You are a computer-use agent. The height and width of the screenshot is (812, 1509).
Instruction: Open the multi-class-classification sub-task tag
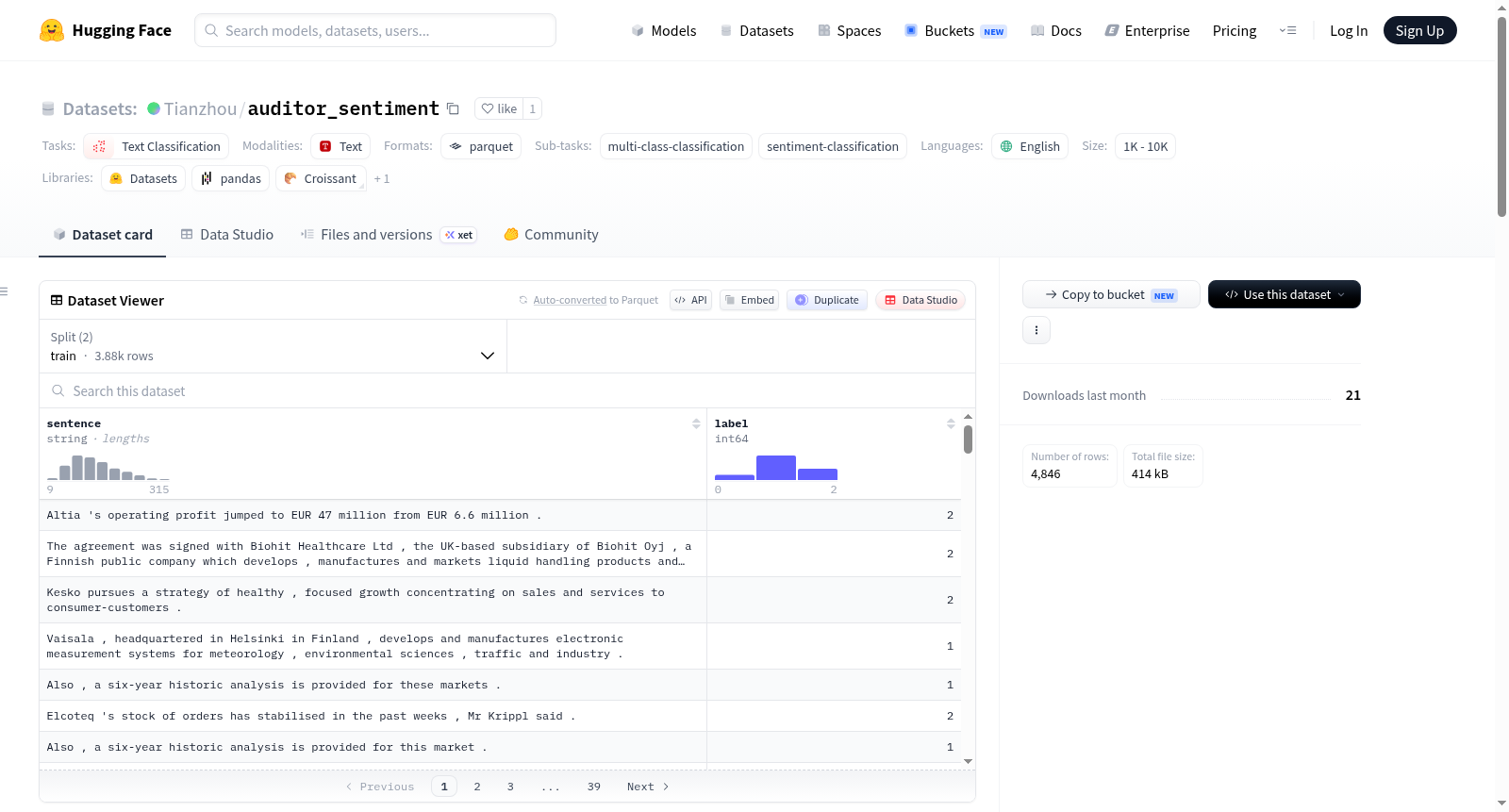(675, 146)
